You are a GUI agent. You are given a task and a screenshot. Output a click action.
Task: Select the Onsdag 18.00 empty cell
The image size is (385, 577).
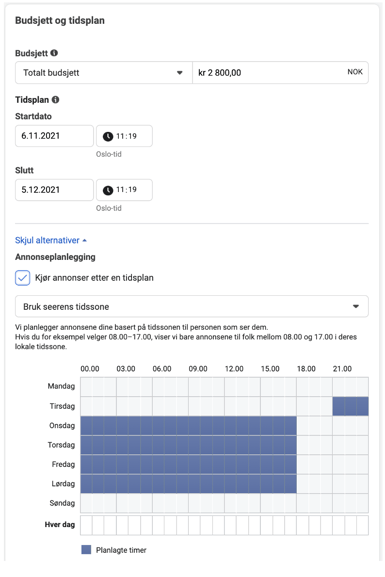303,426
